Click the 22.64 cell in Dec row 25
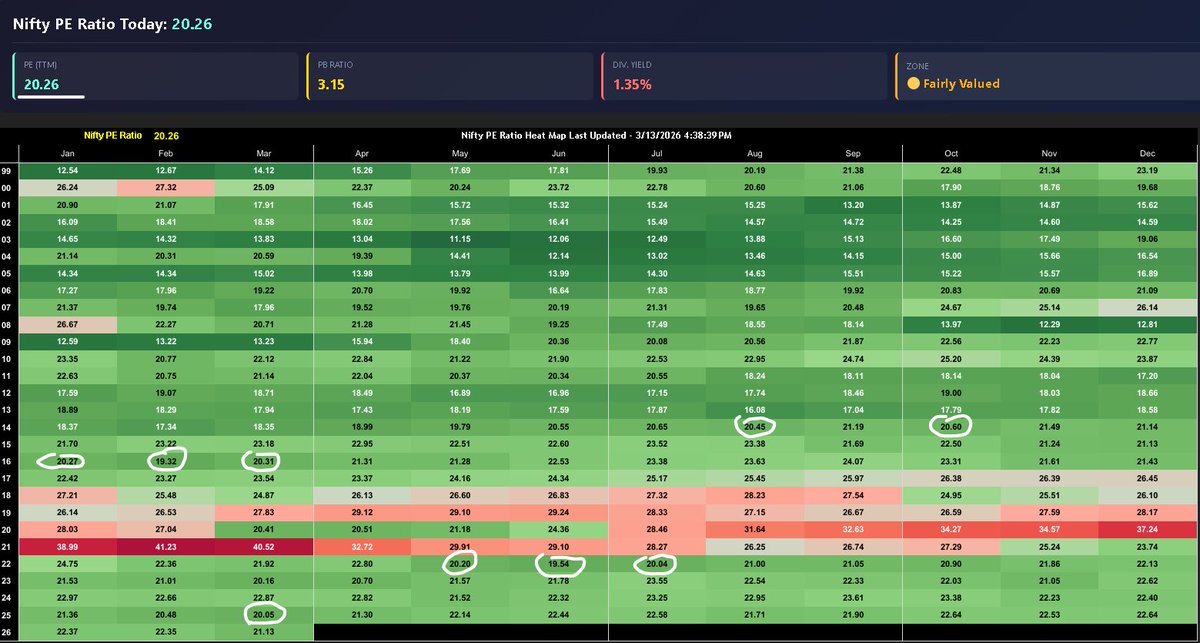1200x643 pixels. point(1147,615)
